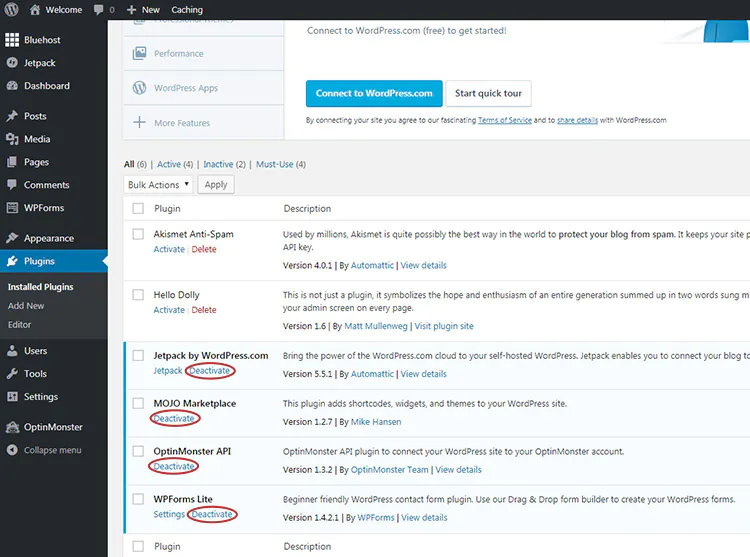This screenshot has height=557, width=750.
Task: Open the Jetpack link under plugin name
Action: (167, 371)
